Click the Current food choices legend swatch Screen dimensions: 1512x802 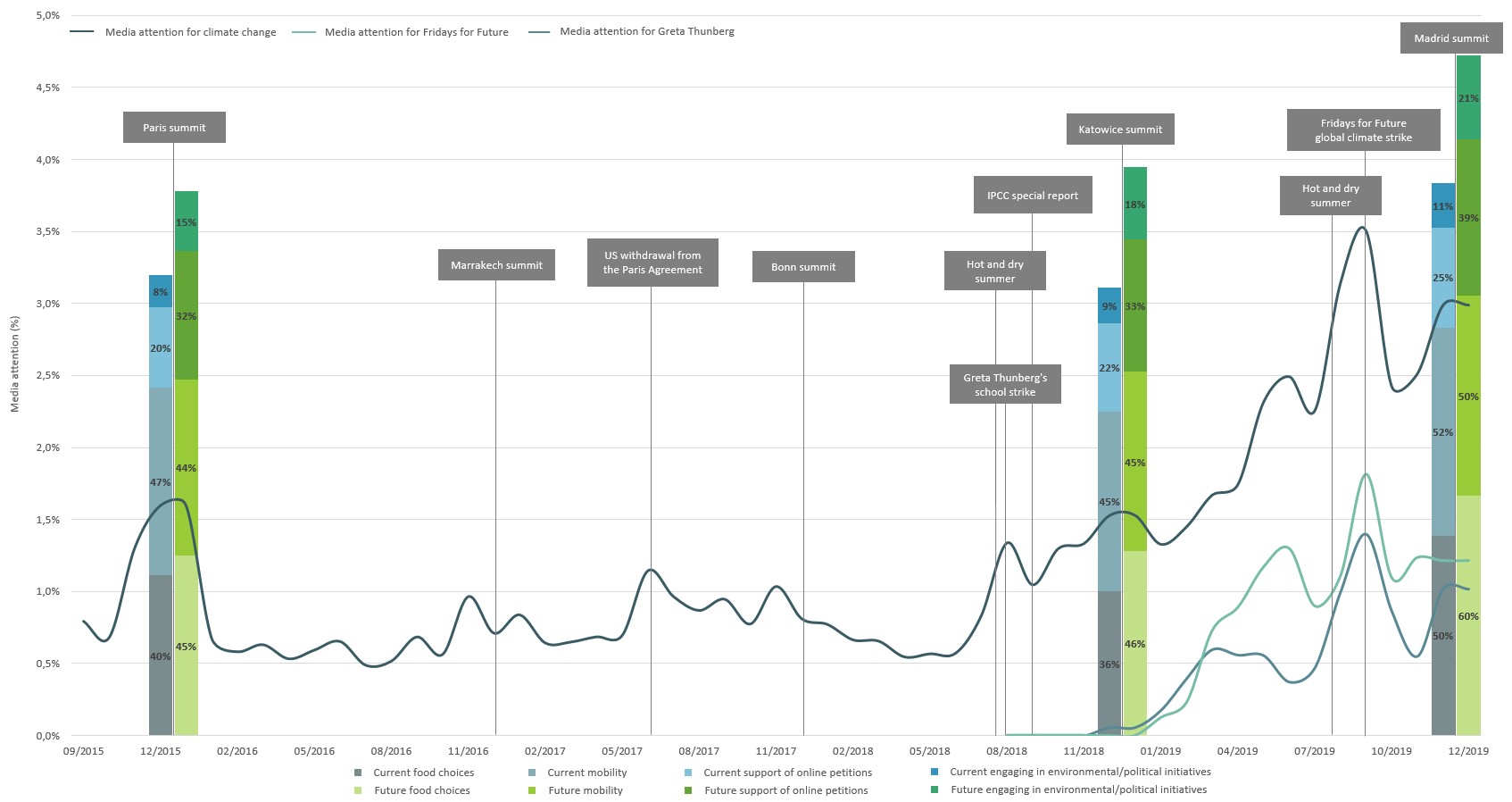[358, 773]
